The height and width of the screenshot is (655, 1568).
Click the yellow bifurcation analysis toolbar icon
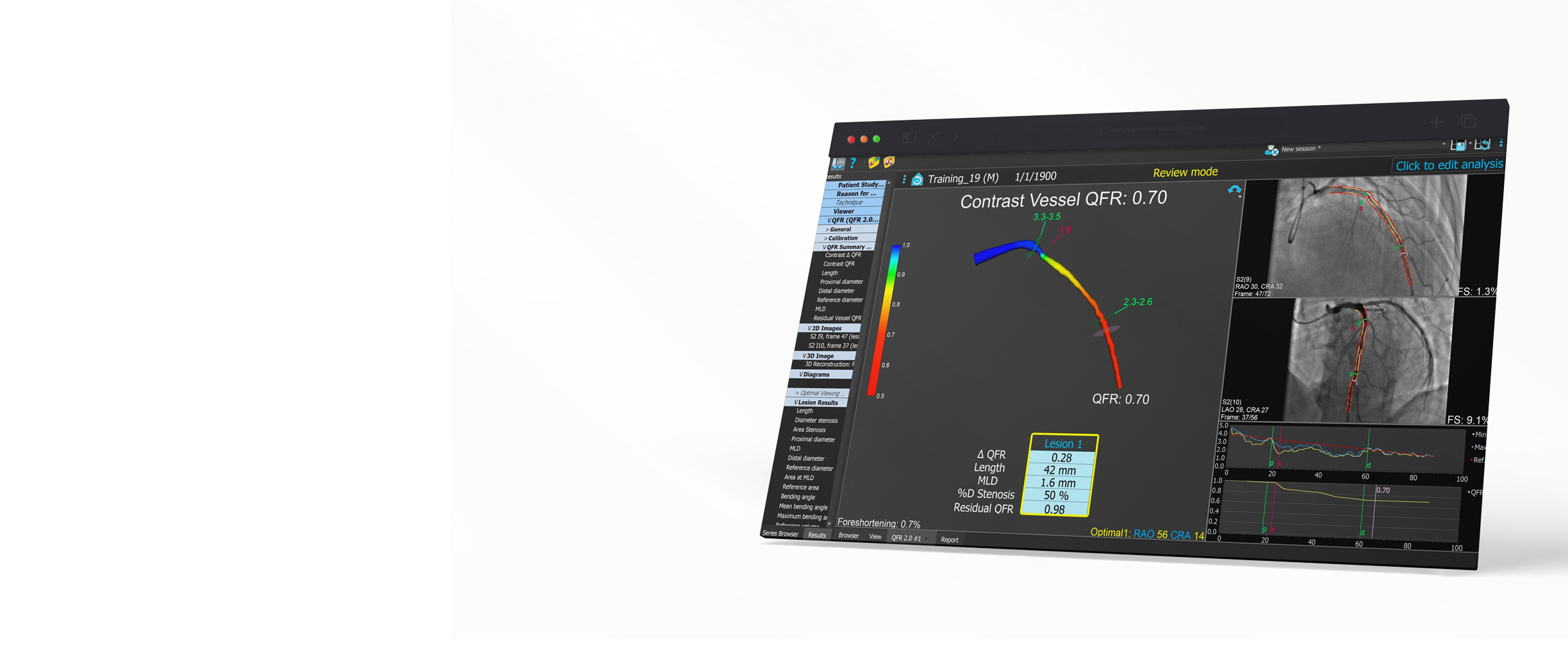pyautogui.click(x=889, y=162)
